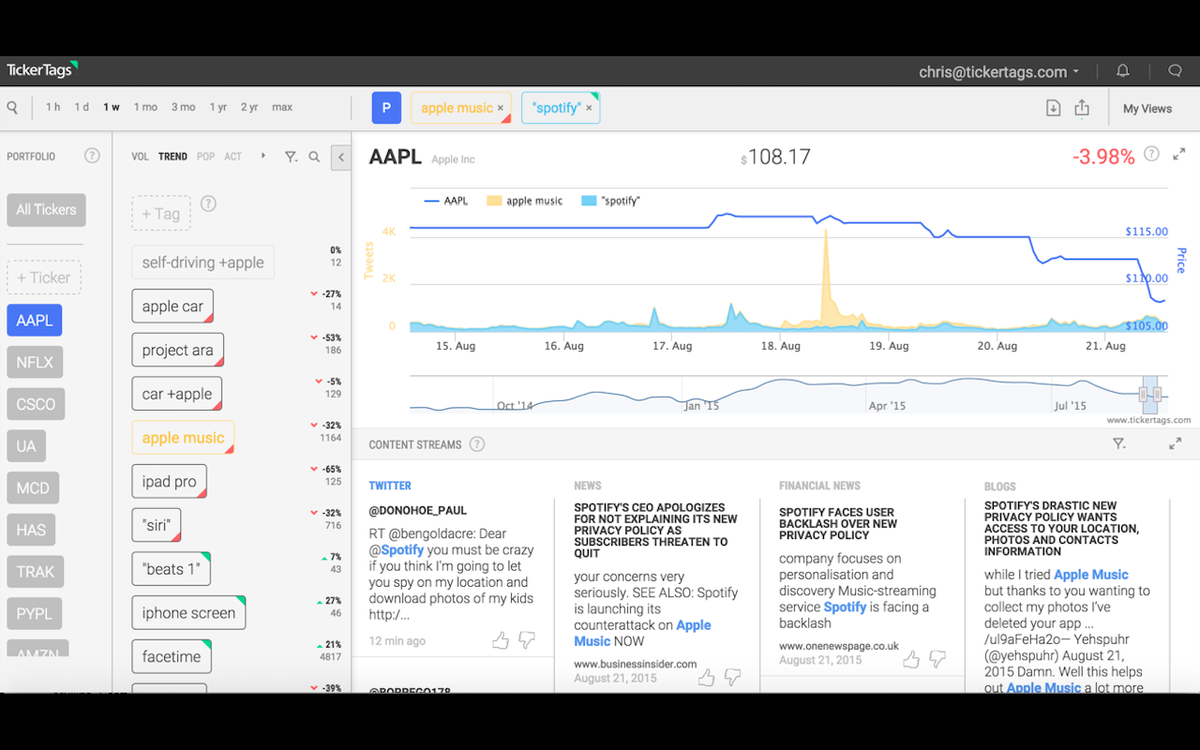Click the right handle of range navigator
The image size is (1200, 750).
(1157, 394)
